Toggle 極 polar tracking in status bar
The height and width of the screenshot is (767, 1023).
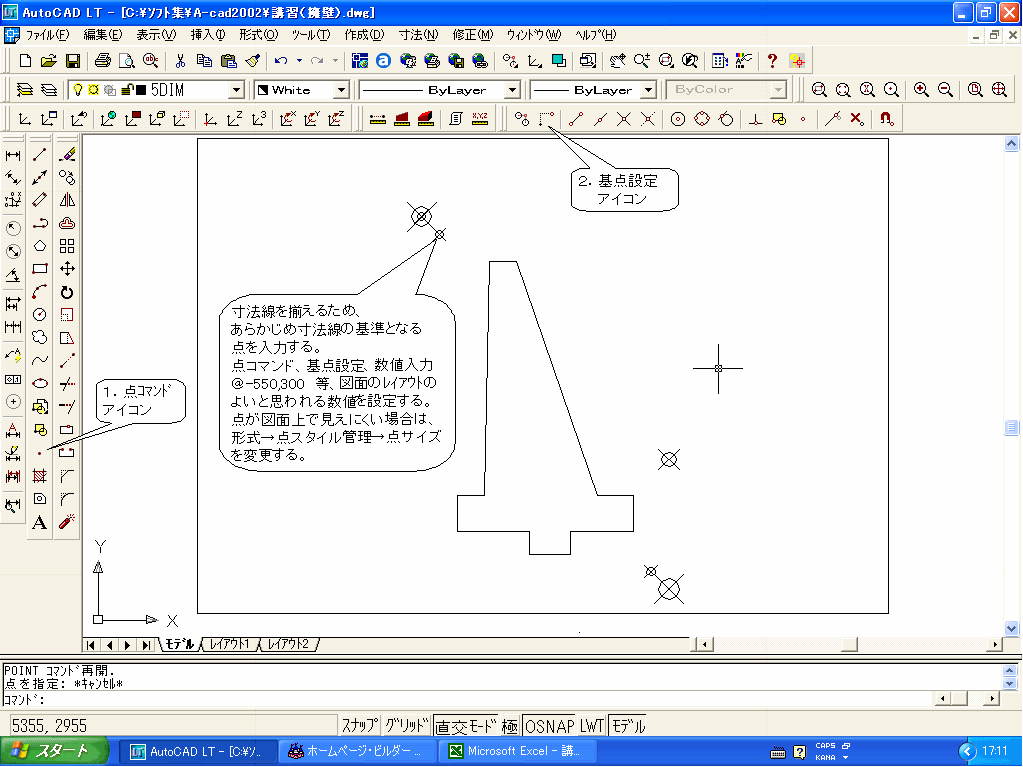click(x=510, y=725)
